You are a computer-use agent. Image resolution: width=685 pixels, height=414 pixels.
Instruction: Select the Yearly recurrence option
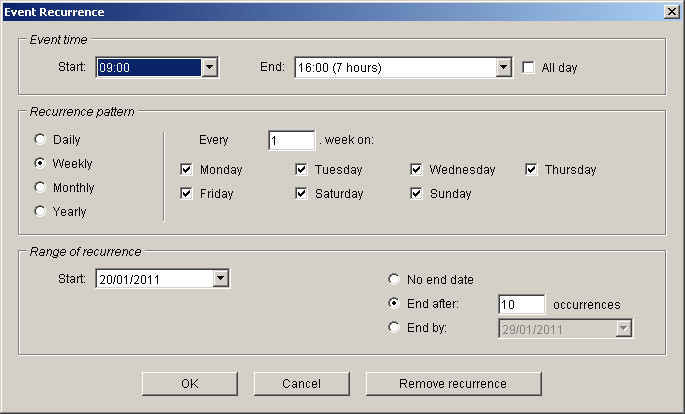pos(40,211)
